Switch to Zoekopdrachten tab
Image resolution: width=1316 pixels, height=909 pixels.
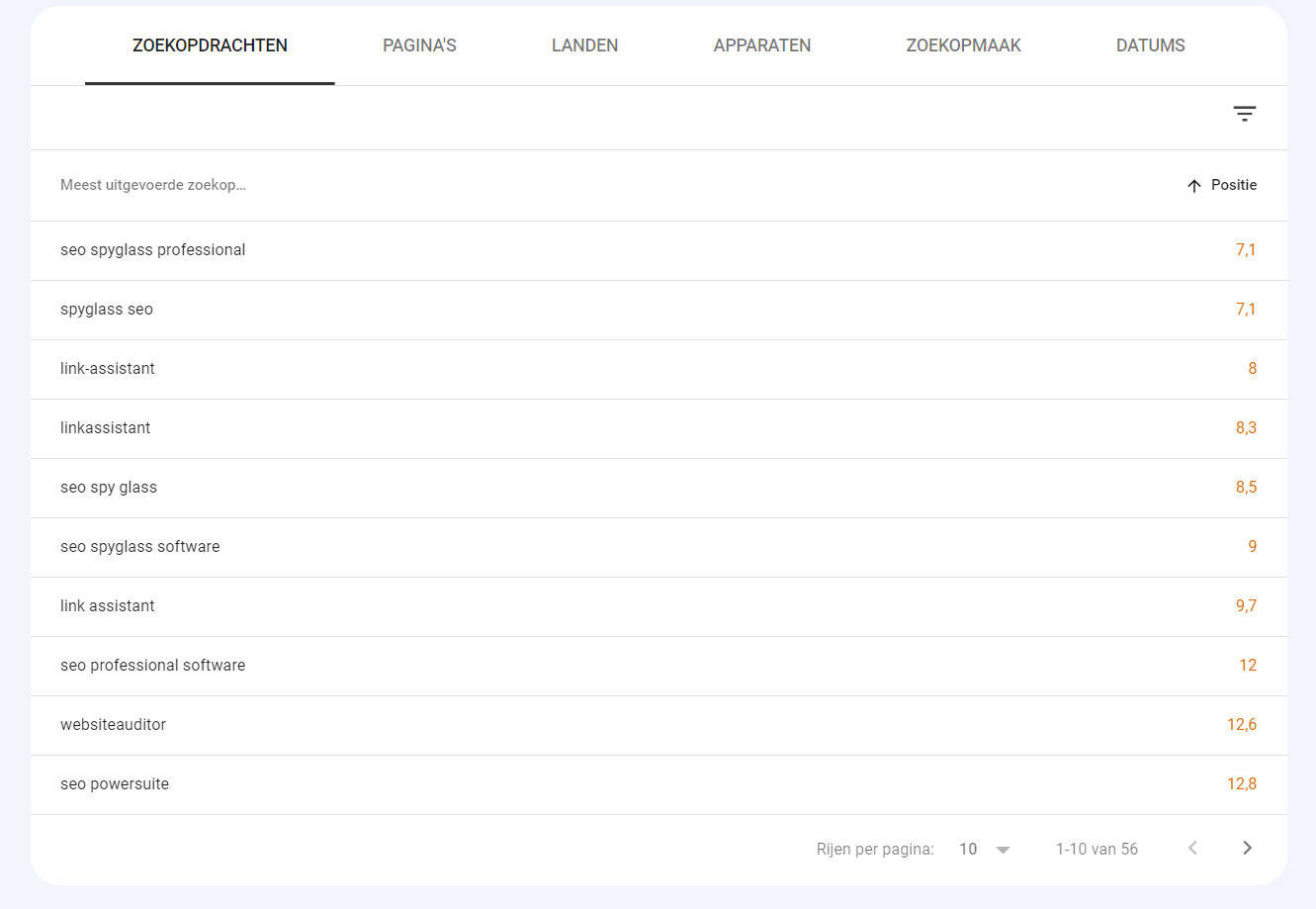[210, 45]
